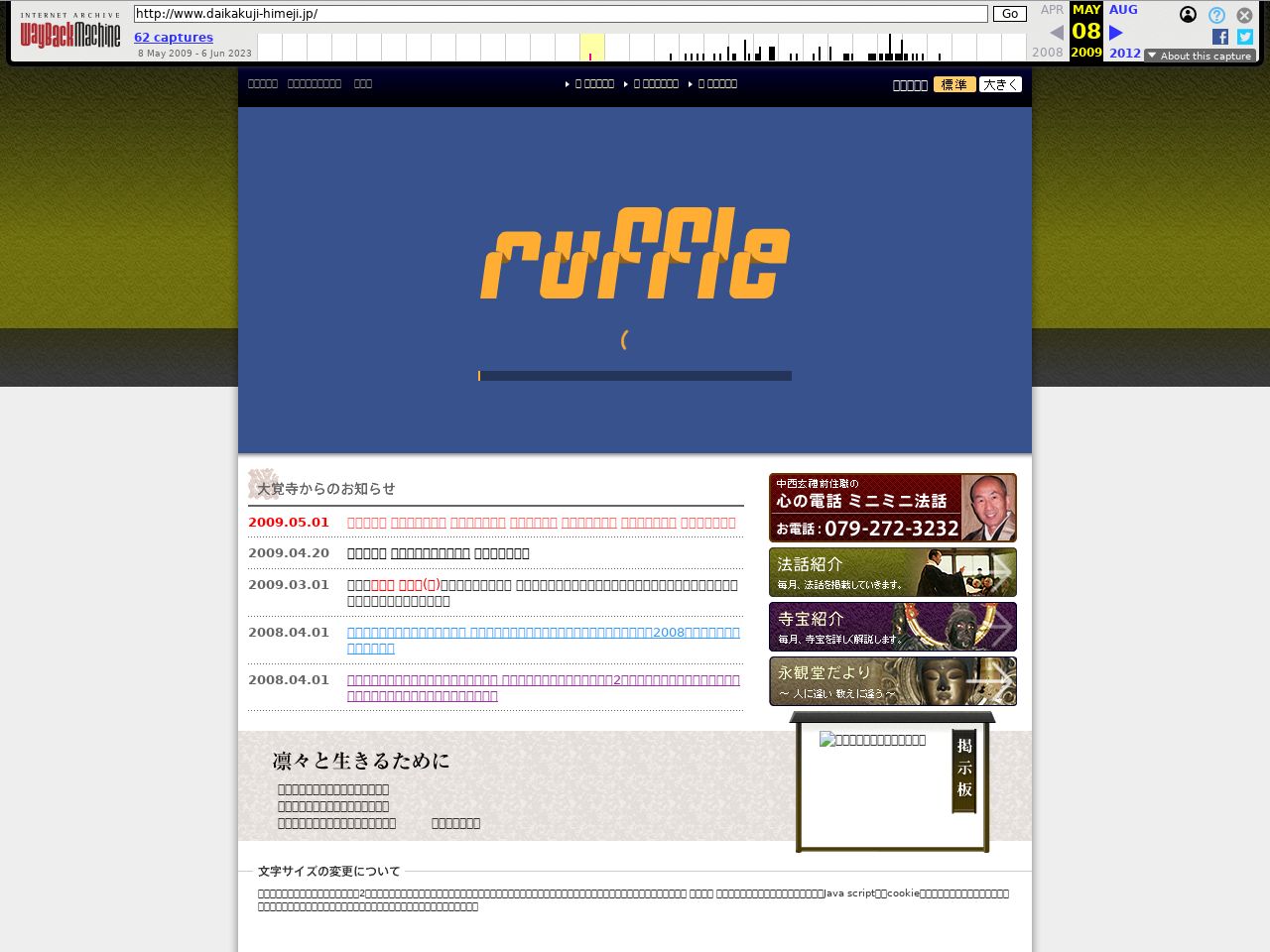Viewport: 1270px width, 952px height.
Task: Select the 標準 text size button
Action: coord(954,85)
